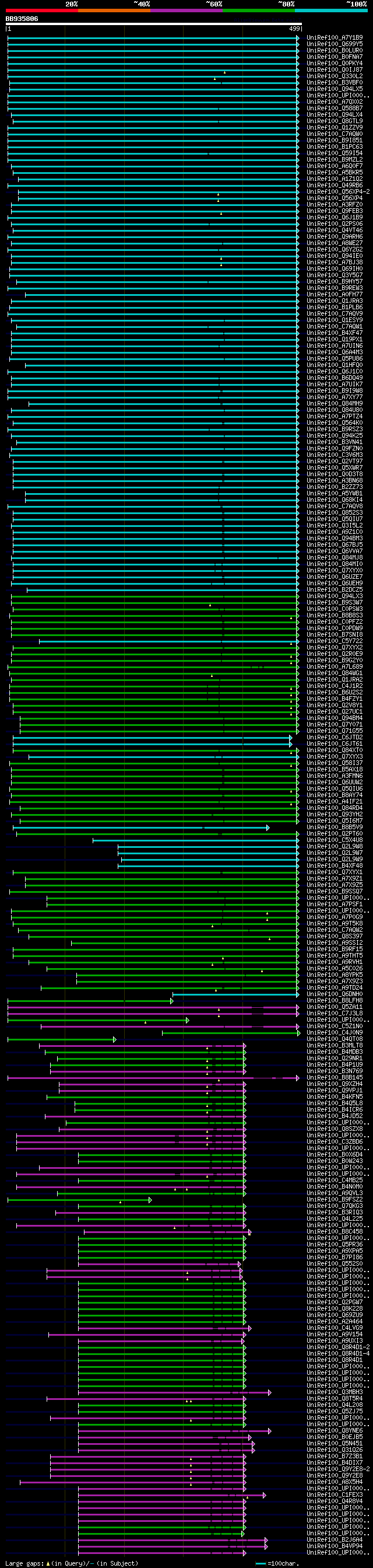Select the UniRef100_Q94LX5 label
The height and width of the screenshot is (1568, 373).
335,89
